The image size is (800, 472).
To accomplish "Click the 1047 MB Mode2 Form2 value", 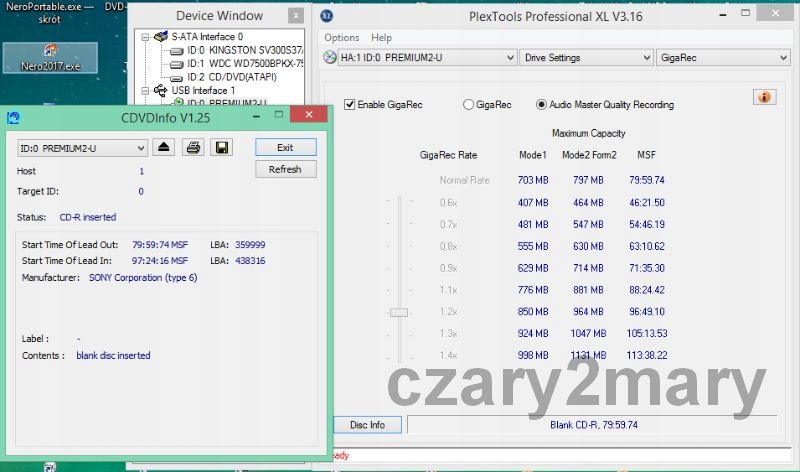I will [x=588, y=333].
